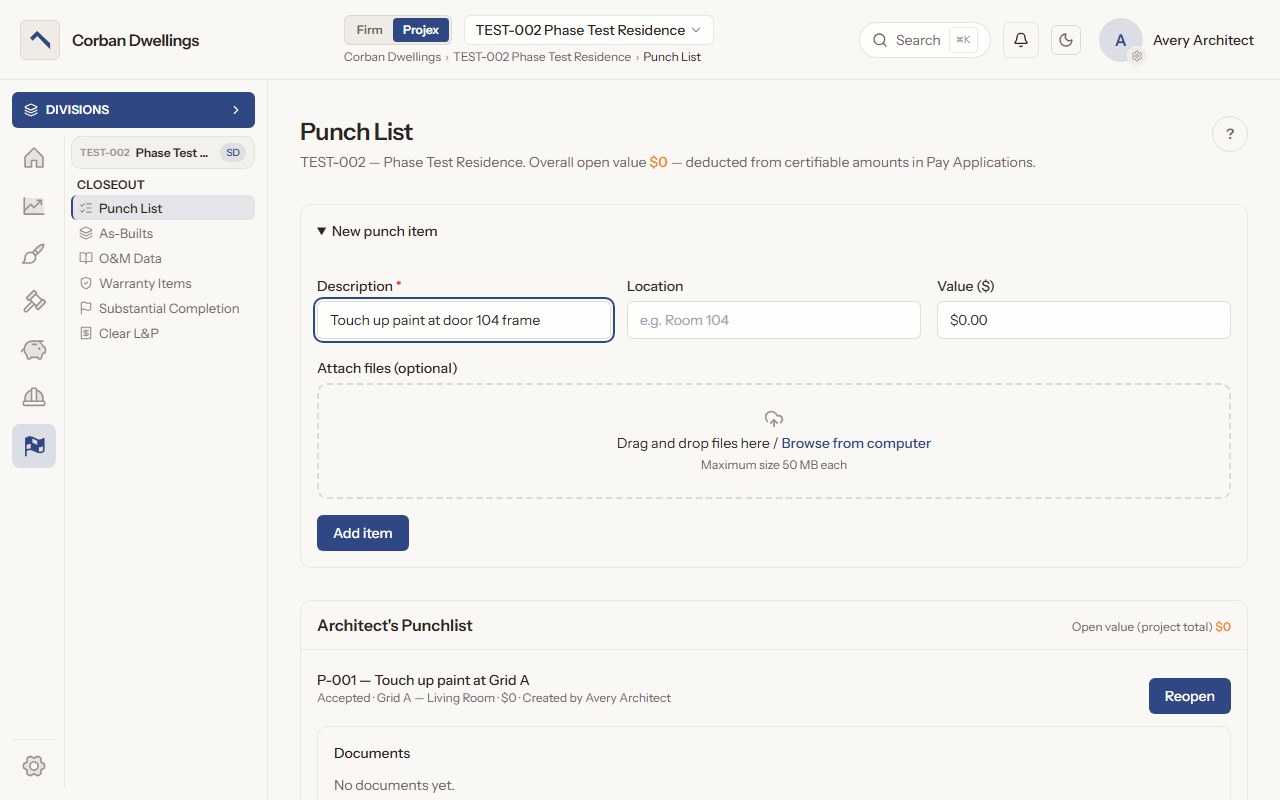The width and height of the screenshot is (1280, 800).
Task: Click the Punch List breadcrumb text
Action: (x=672, y=57)
